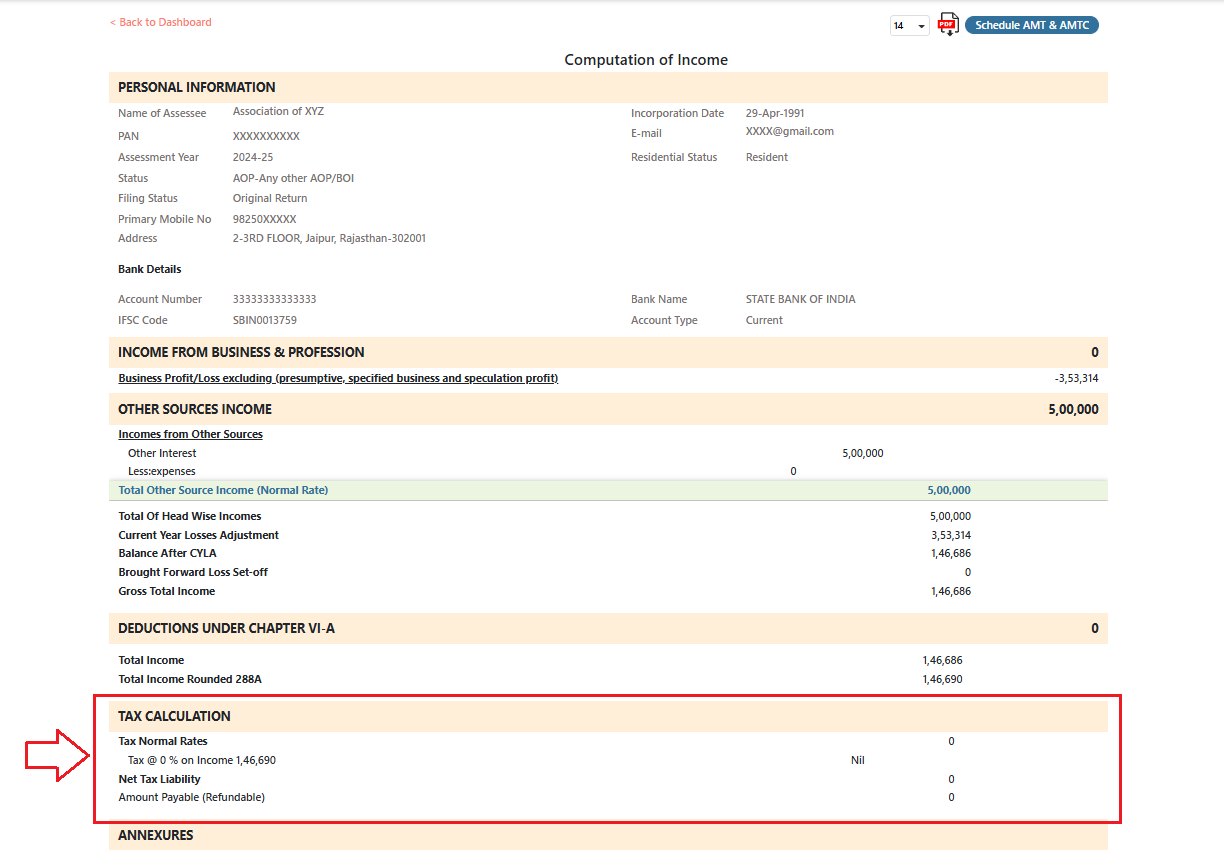Click the PERSONAL INFORMATION section header
The image size is (1224, 853).
608,87
